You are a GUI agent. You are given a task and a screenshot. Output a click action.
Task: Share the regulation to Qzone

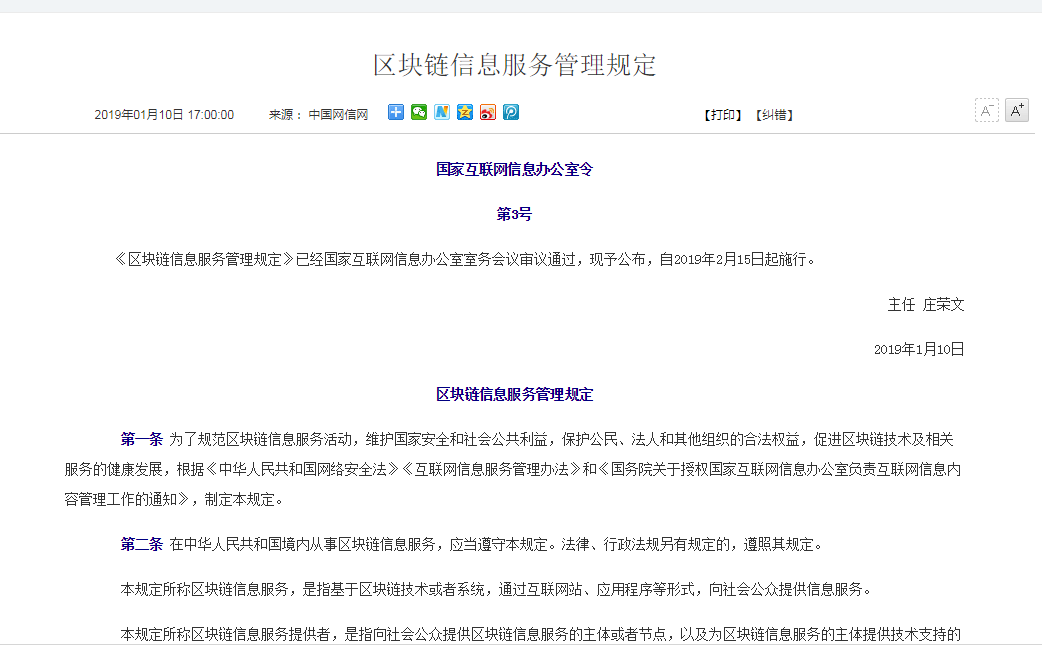465,113
